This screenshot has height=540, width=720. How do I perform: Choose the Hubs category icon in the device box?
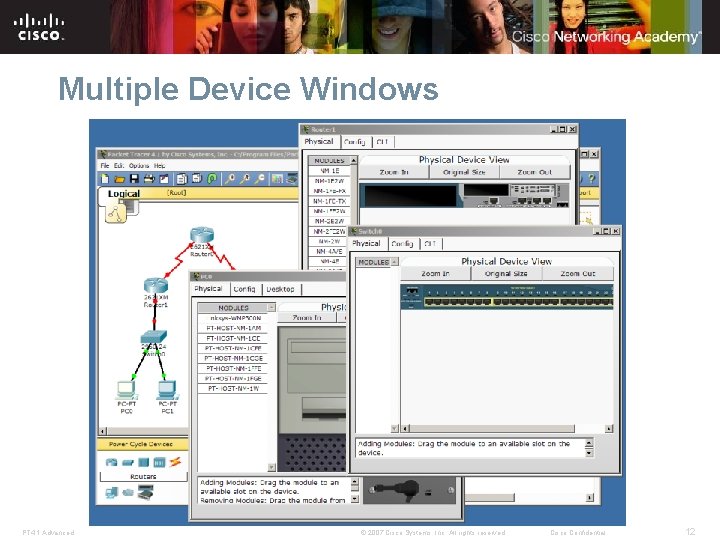144,462
